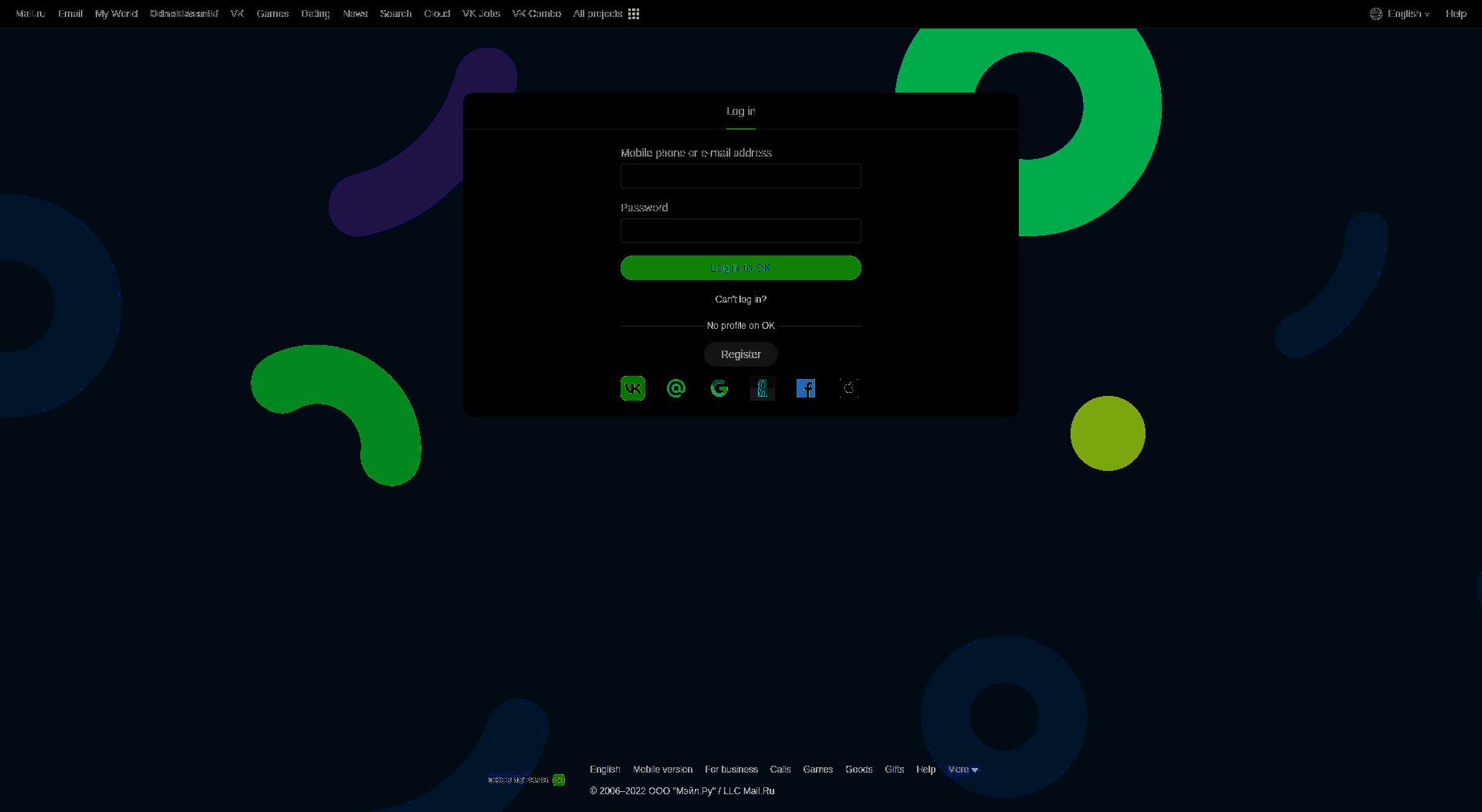Image resolution: width=1482 pixels, height=812 pixels.
Task: Select the Log in tab
Action: pyautogui.click(x=741, y=111)
